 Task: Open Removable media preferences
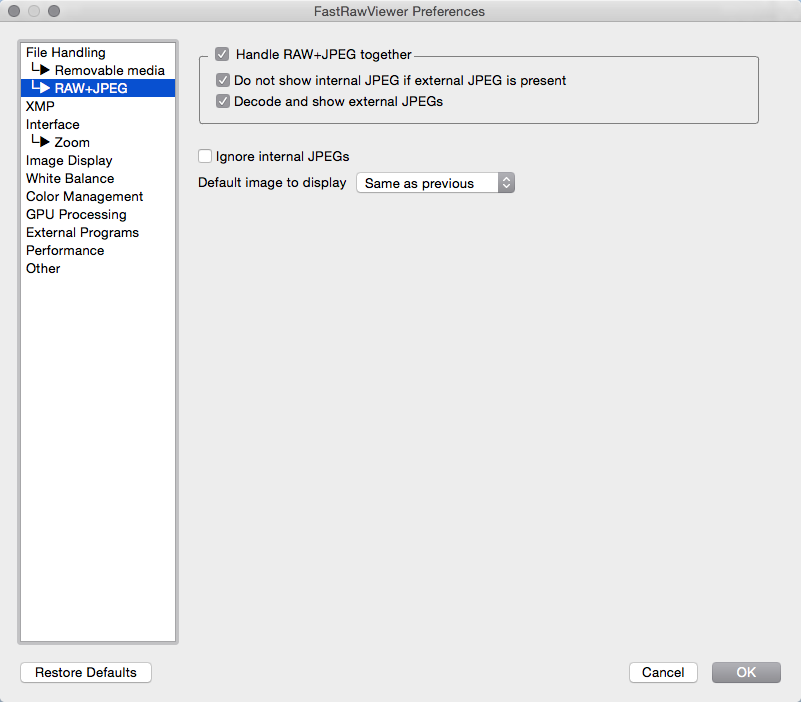(x=98, y=70)
